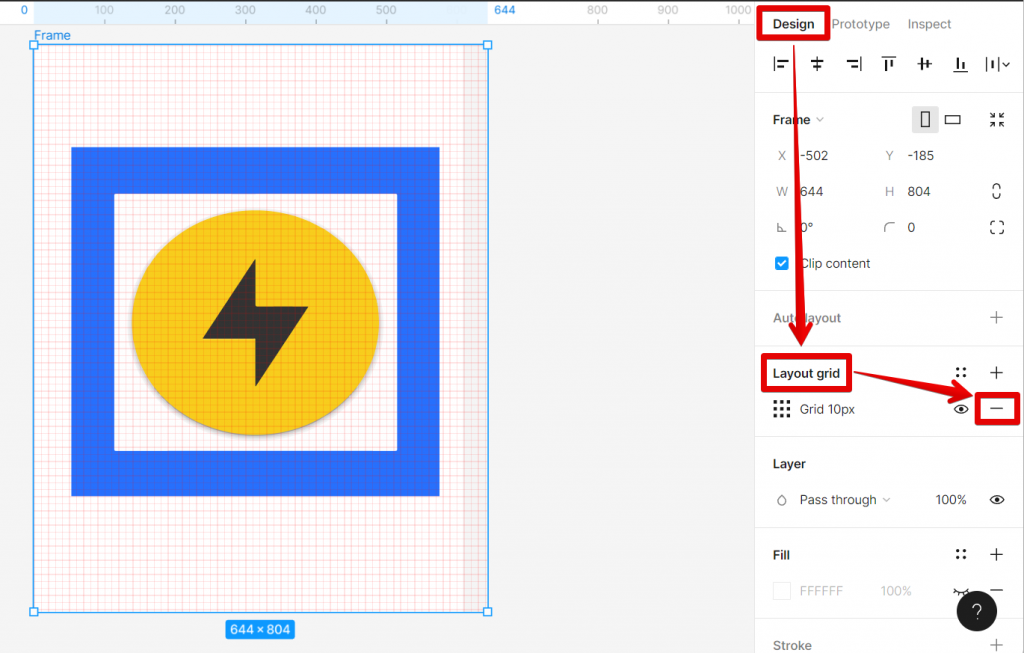
Task: Switch to the Prototype tab
Action: tap(860, 24)
